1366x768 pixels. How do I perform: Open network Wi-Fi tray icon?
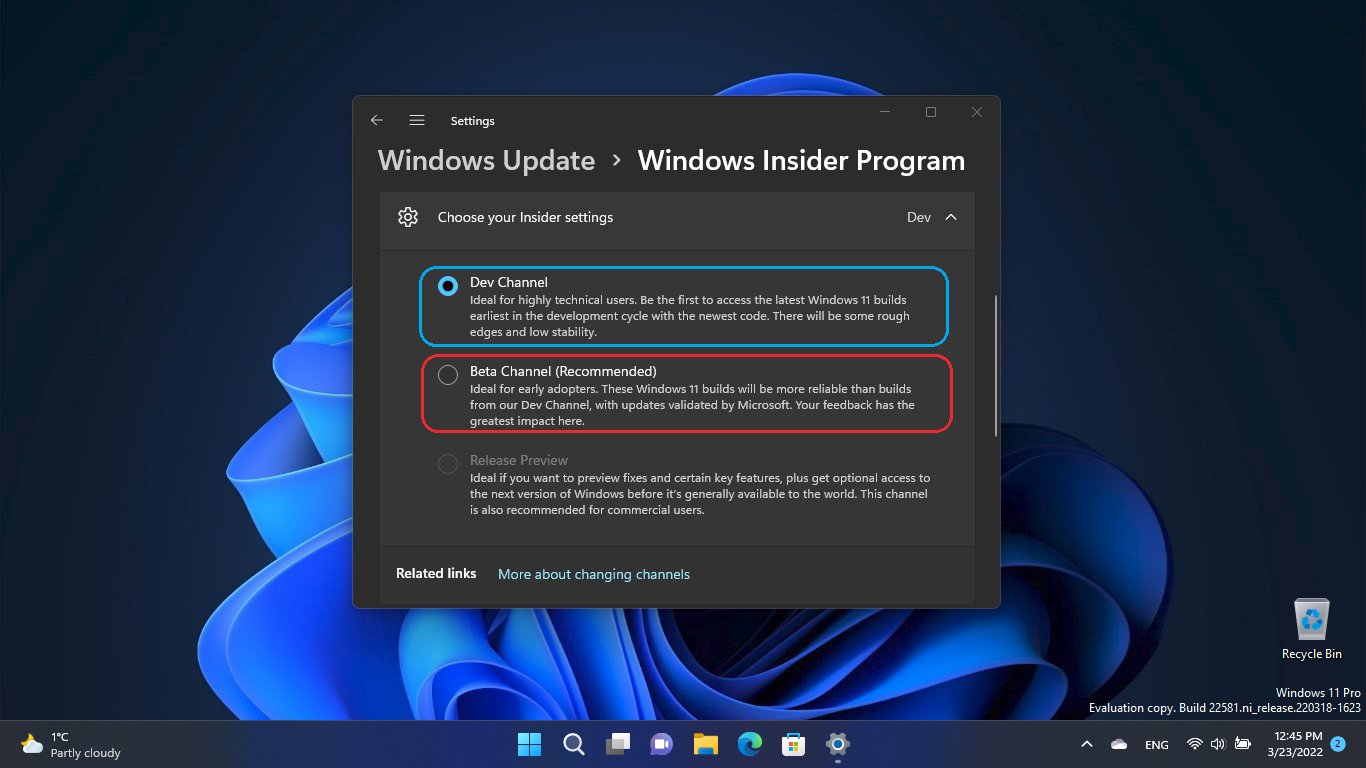(1194, 744)
